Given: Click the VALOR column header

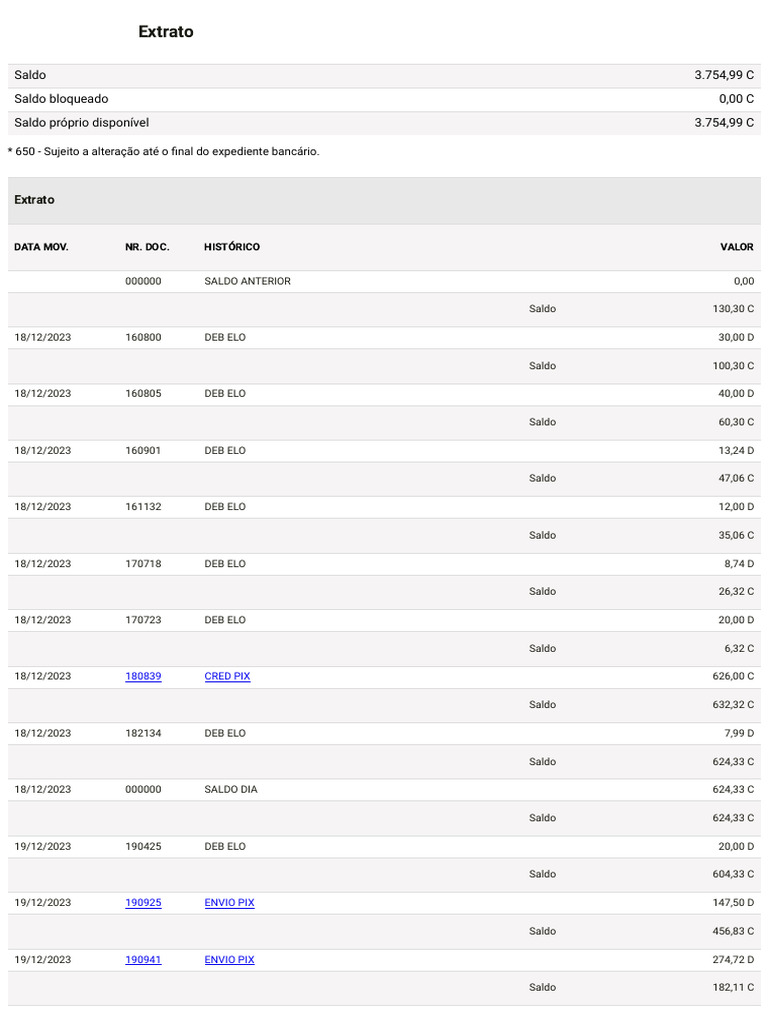Looking at the screenshot, I should pyautogui.click(x=737, y=247).
